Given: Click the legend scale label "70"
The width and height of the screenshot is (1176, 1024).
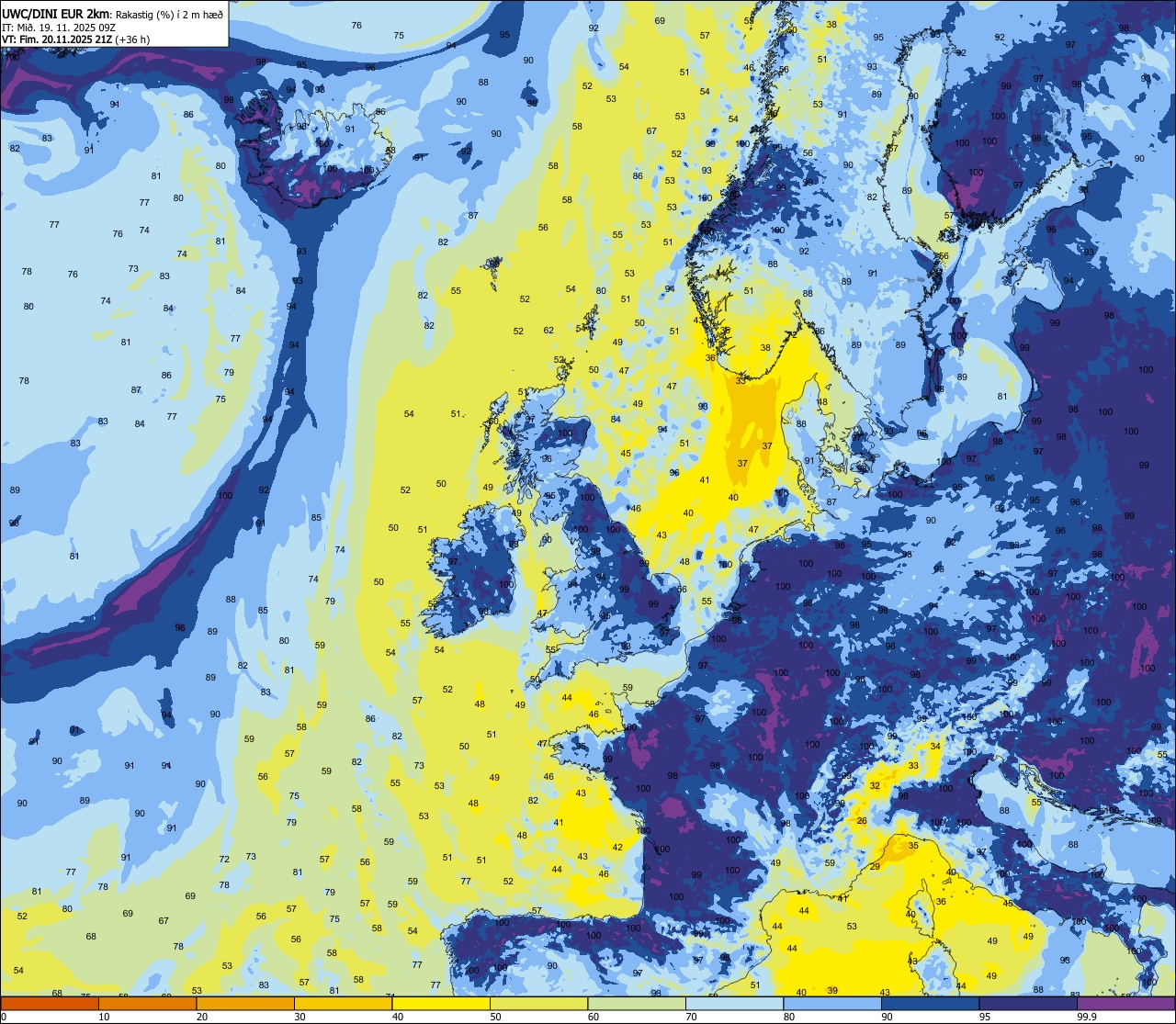Looking at the screenshot, I should pos(691,1017).
